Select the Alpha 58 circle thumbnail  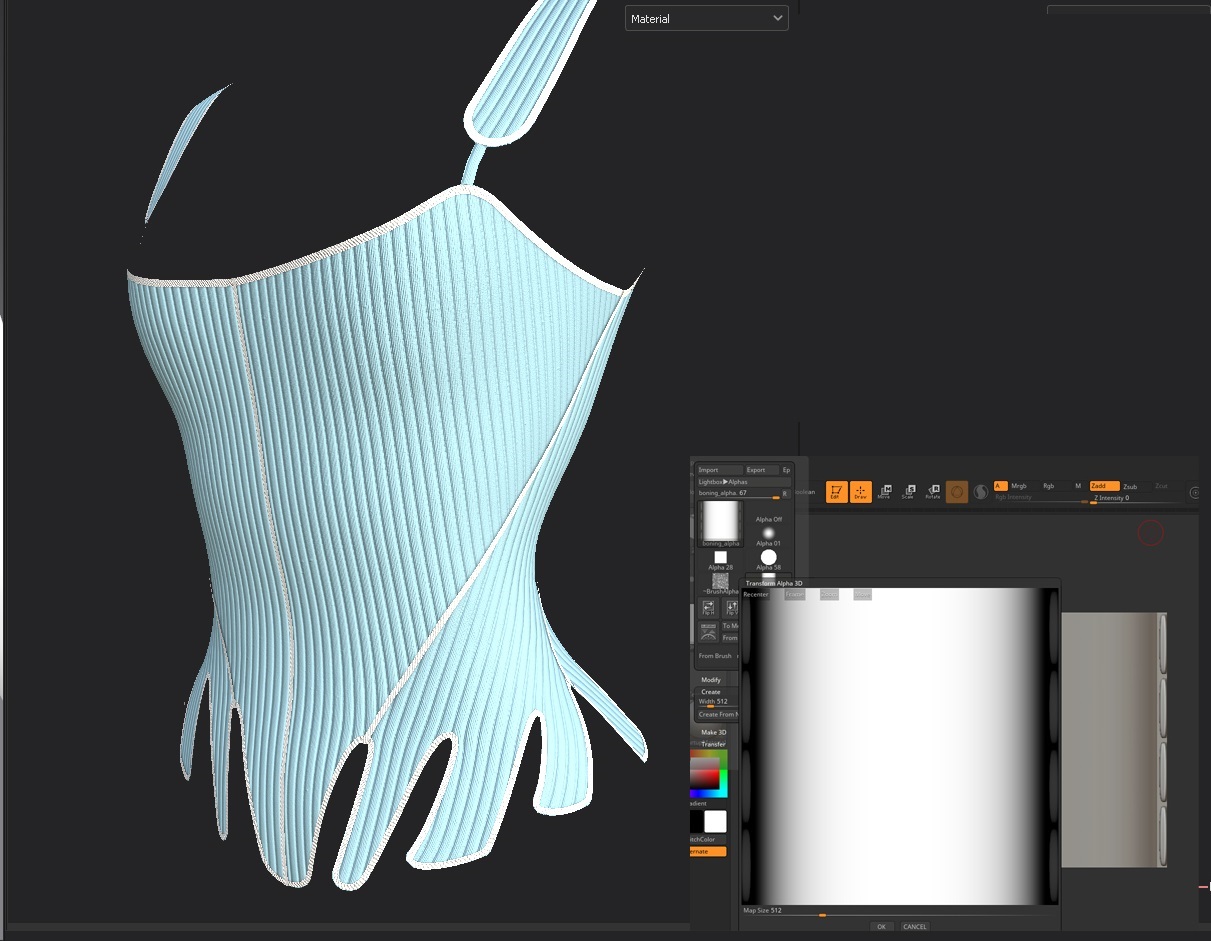click(768, 557)
